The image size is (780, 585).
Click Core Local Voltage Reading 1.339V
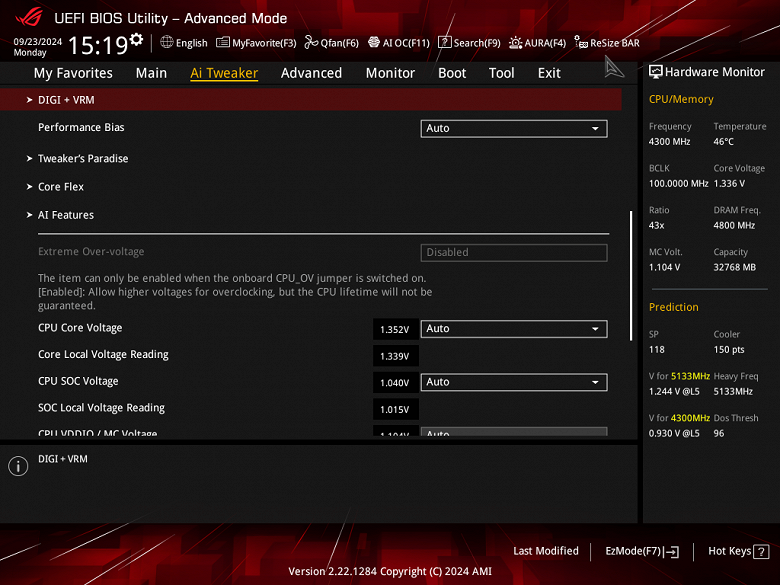[395, 356]
